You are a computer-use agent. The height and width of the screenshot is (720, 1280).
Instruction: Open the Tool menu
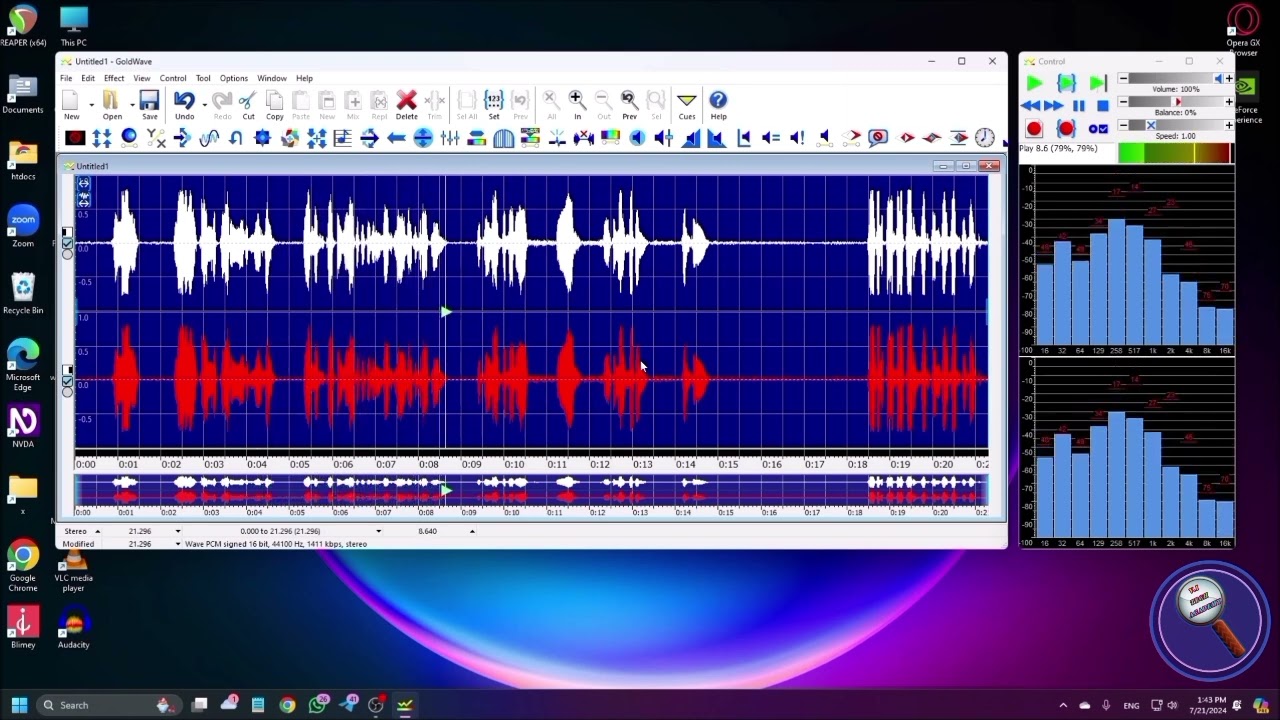[203, 78]
